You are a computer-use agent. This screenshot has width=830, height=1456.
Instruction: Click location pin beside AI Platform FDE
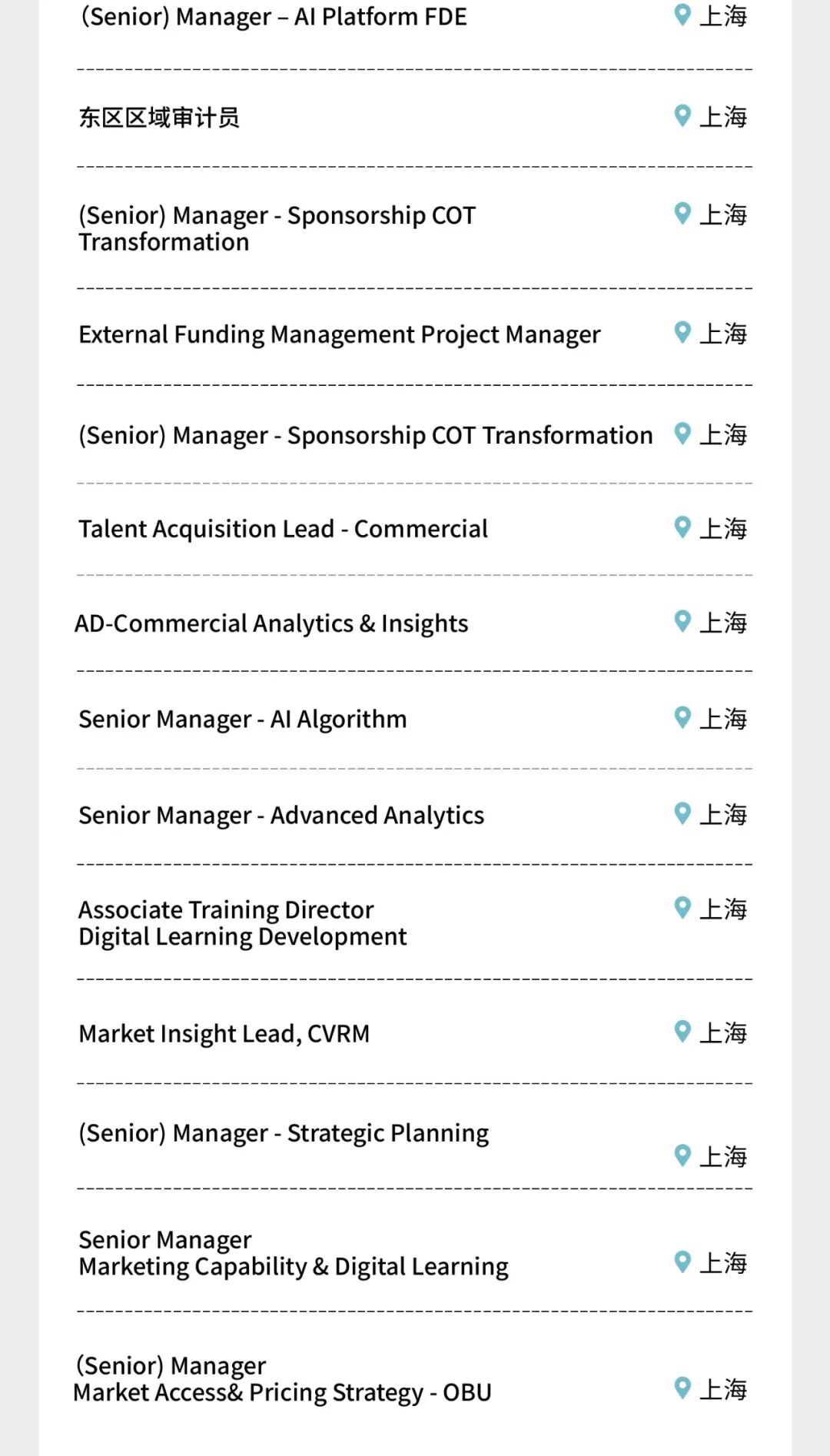point(682,15)
